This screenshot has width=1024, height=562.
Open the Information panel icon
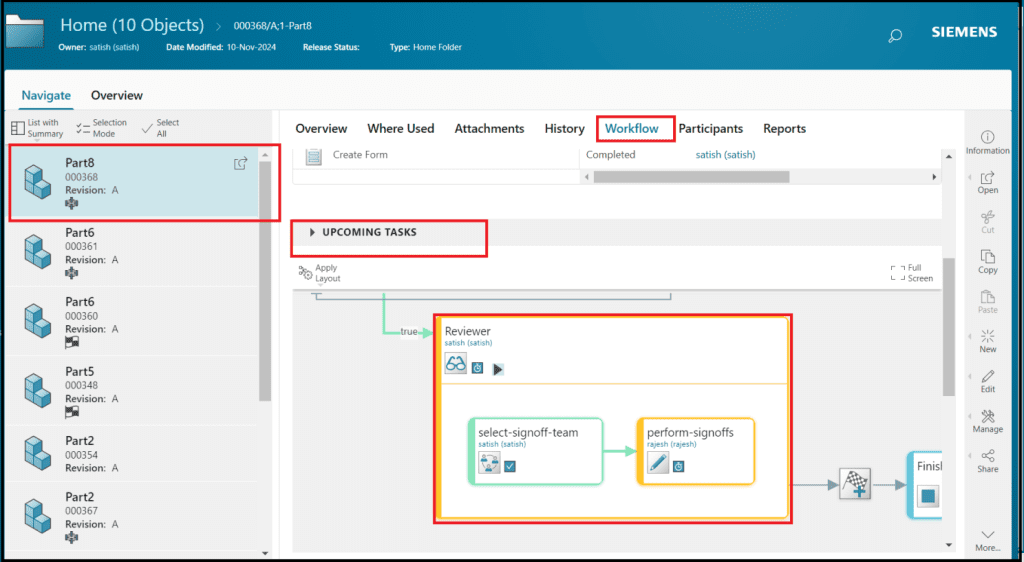click(987, 137)
